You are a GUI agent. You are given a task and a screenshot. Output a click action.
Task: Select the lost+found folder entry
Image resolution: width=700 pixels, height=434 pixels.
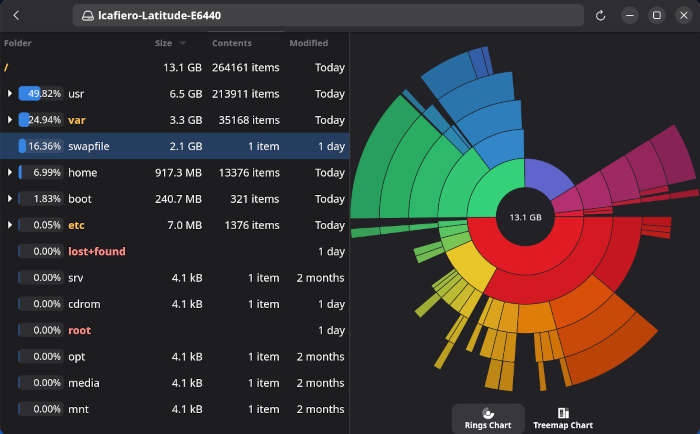pos(96,251)
